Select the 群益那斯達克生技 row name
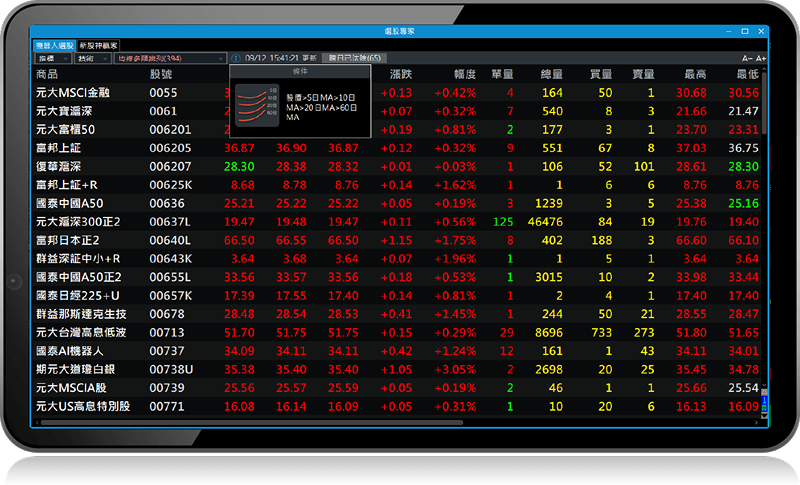This screenshot has height=485, width=800. [81, 314]
